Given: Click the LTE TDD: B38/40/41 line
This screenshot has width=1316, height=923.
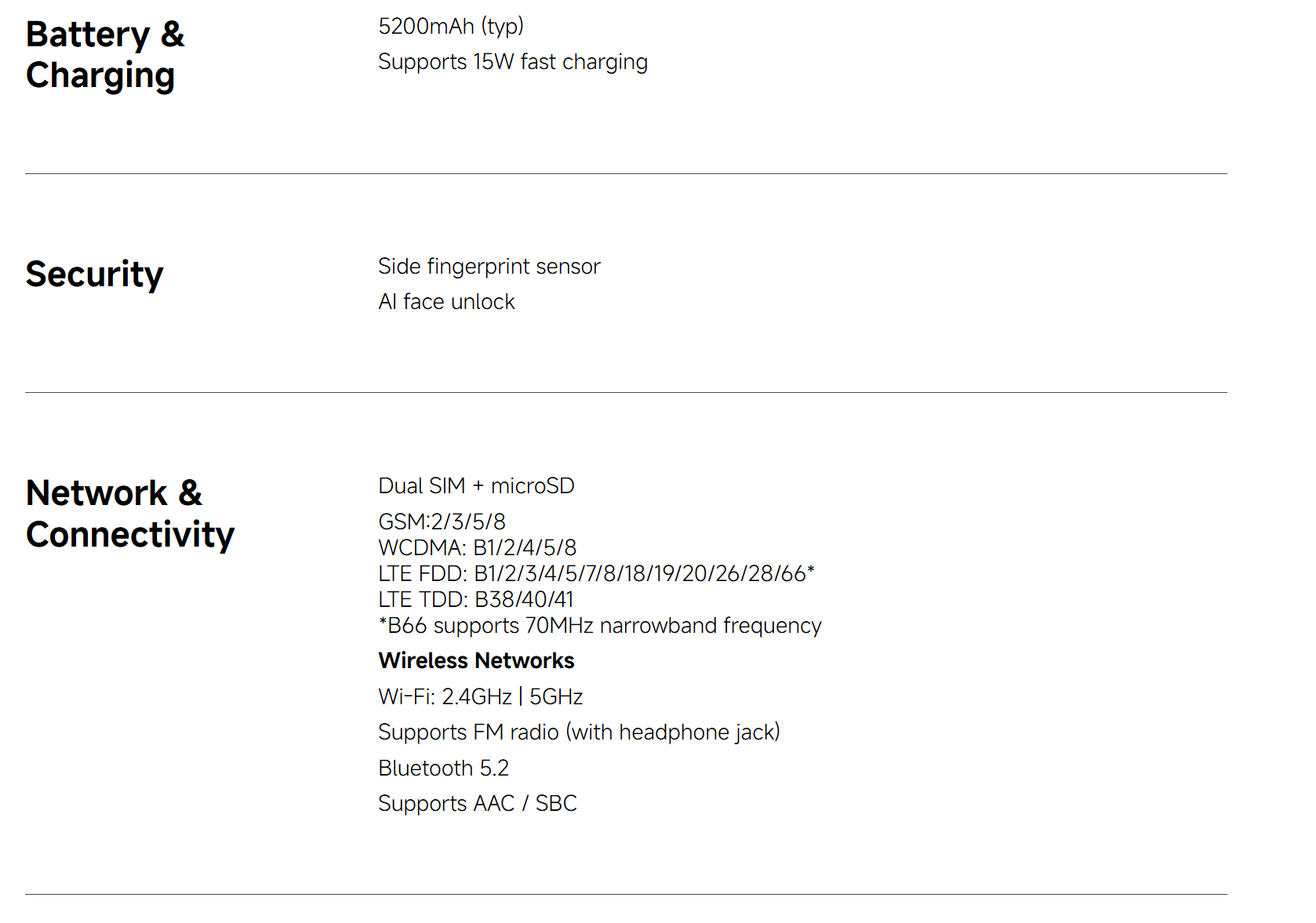Looking at the screenshot, I should (x=475, y=599).
